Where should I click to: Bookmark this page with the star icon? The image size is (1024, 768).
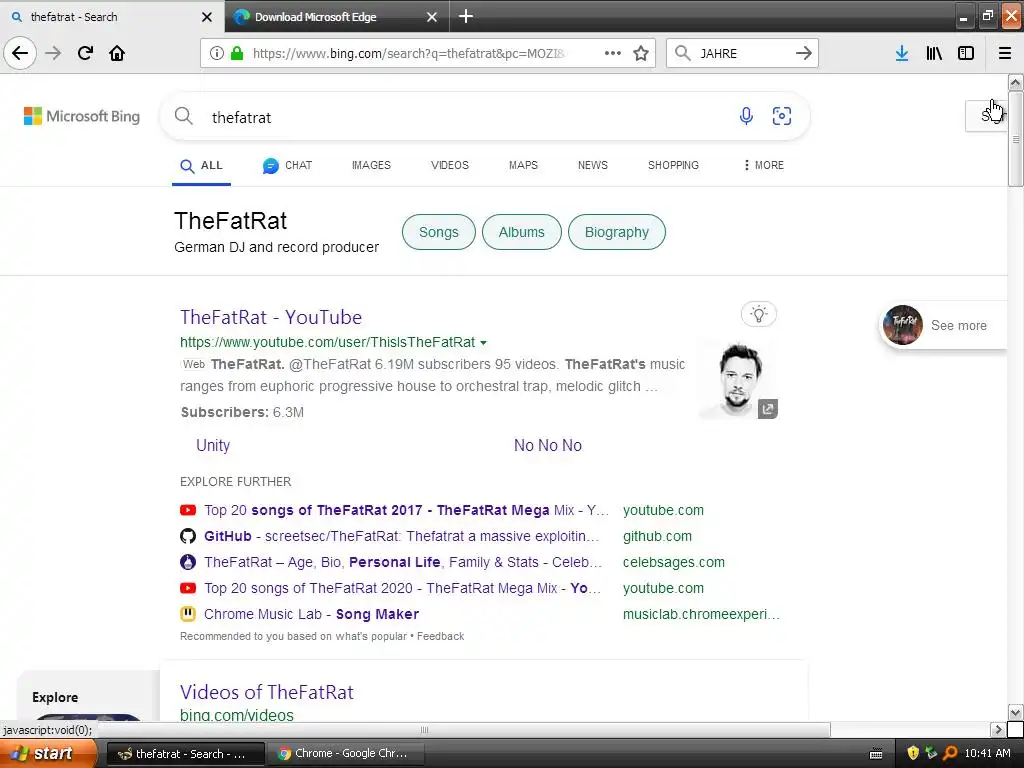[x=641, y=53]
